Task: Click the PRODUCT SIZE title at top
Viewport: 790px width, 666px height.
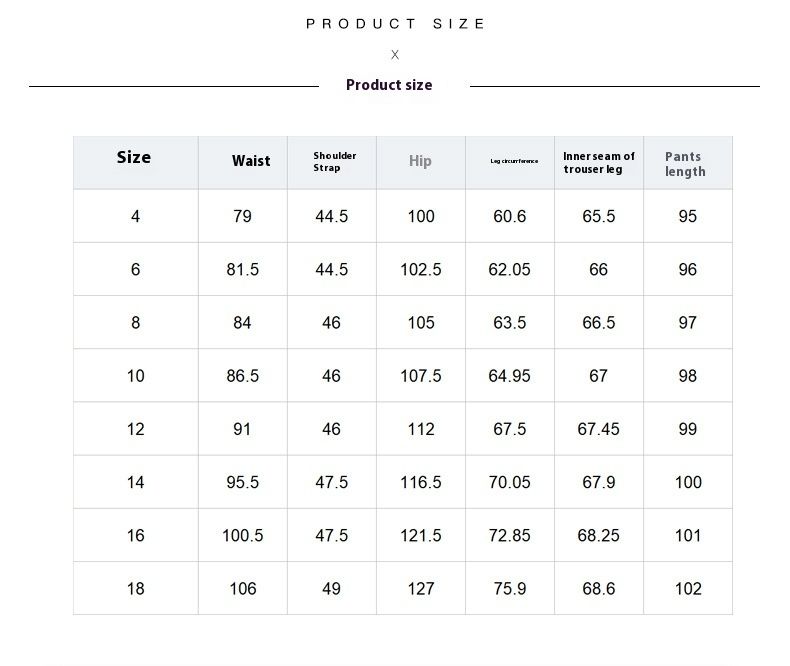Action: click(x=396, y=24)
